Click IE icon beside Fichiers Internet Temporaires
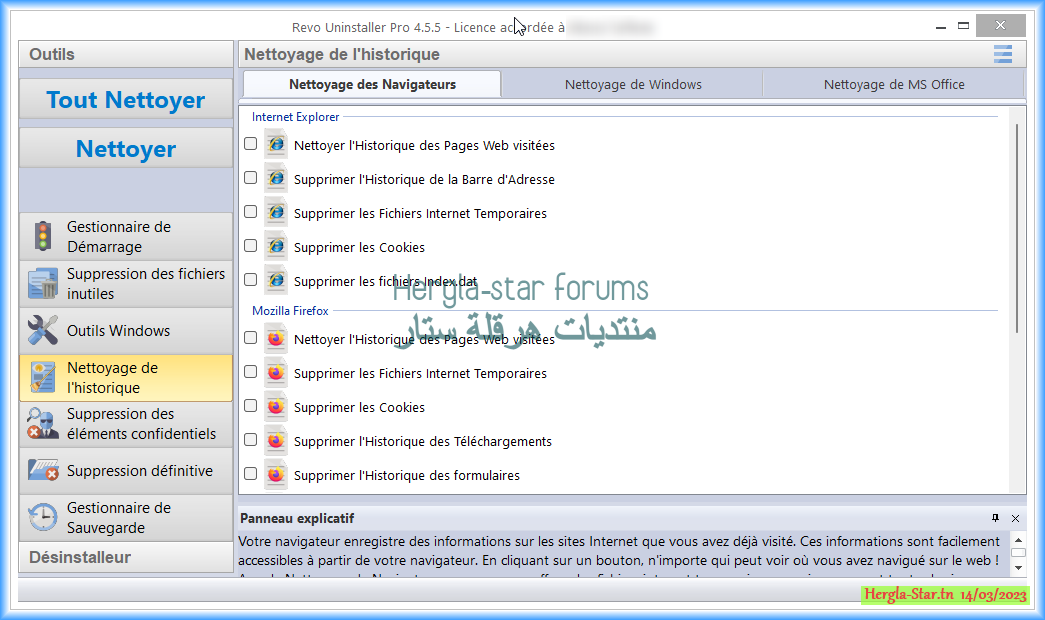Viewport: 1045px width, 620px height. tap(276, 213)
